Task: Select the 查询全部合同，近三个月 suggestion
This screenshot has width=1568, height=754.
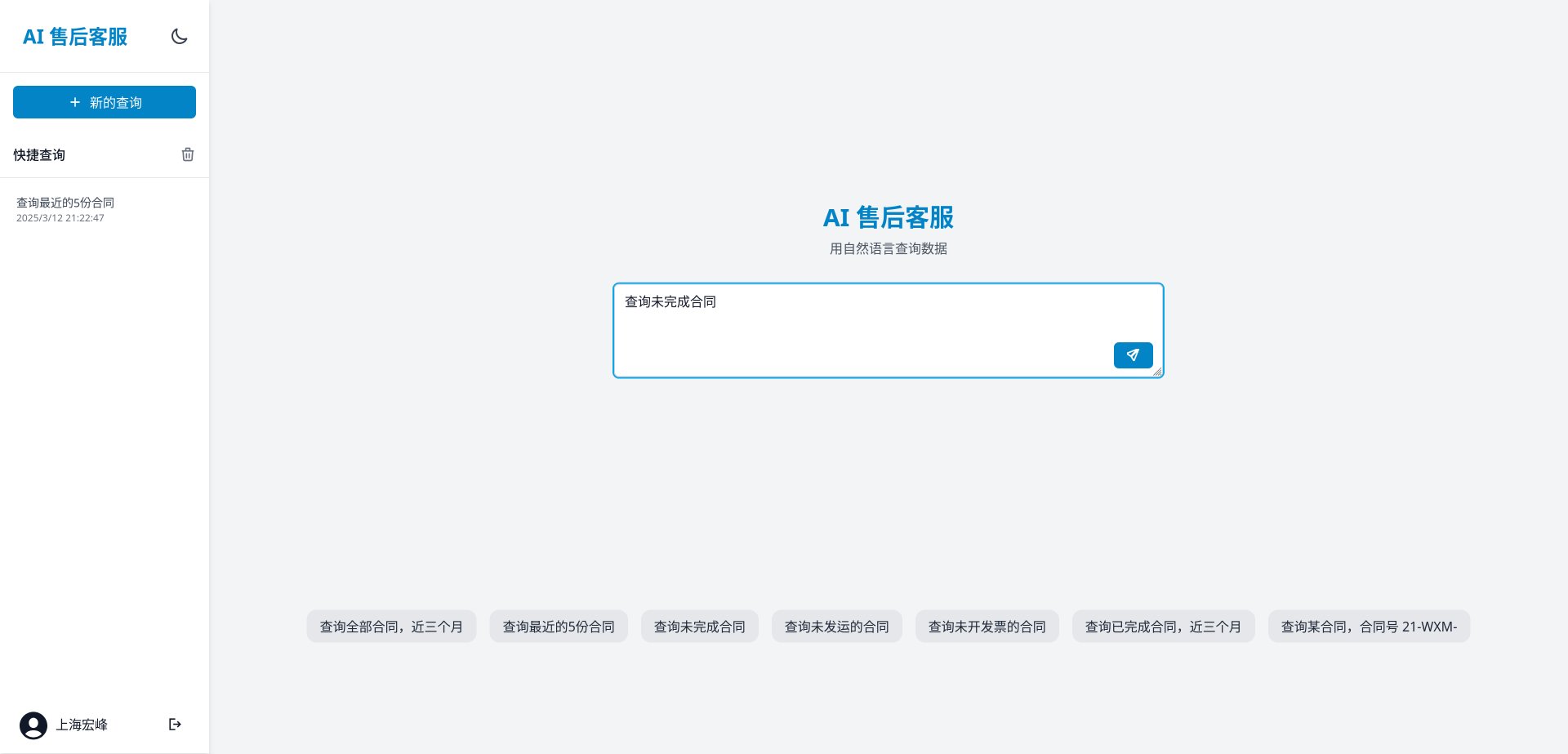Action: tap(391, 626)
